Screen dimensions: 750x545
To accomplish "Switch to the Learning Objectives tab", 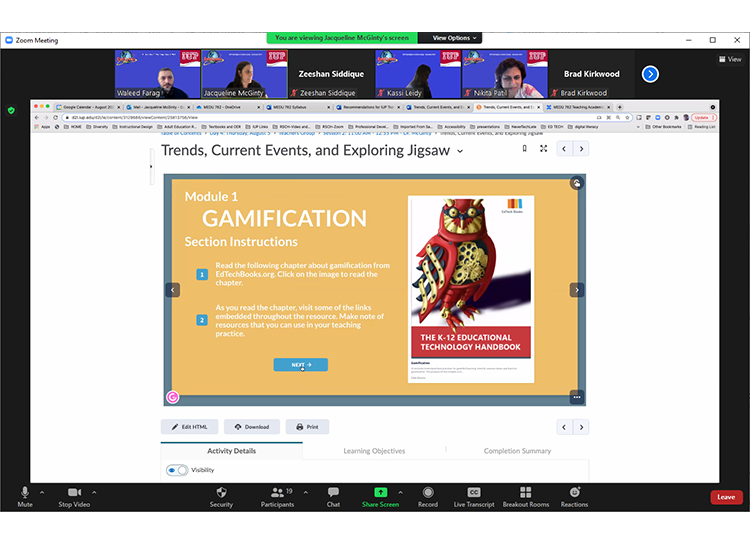I will [374, 451].
